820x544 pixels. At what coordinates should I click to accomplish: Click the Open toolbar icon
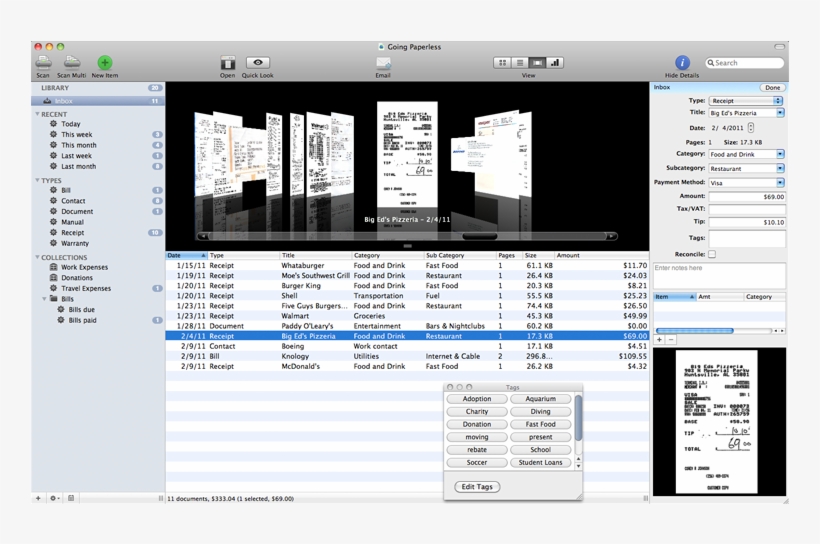tap(228, 63)
